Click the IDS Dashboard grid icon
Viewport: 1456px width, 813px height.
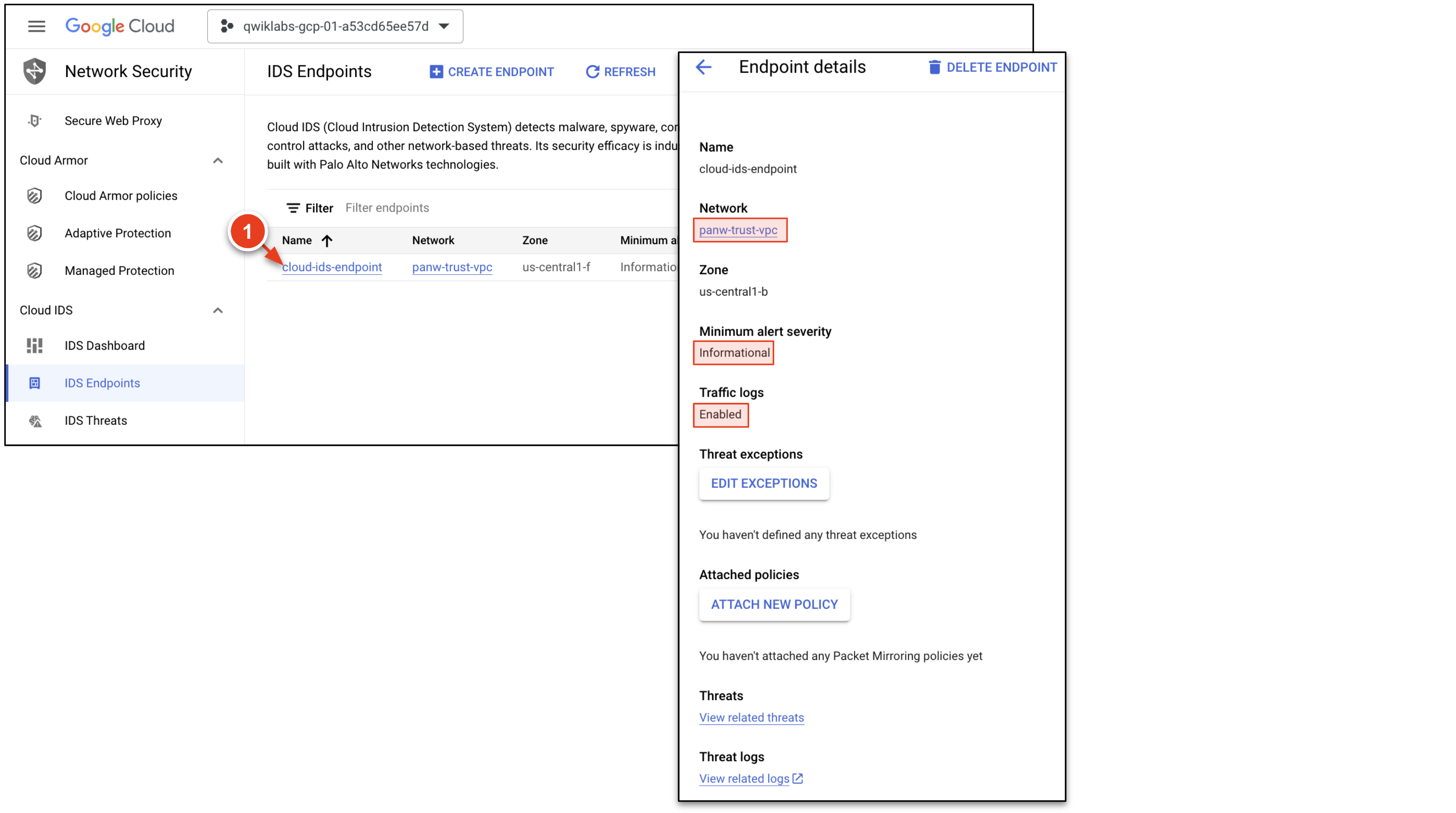35,345
